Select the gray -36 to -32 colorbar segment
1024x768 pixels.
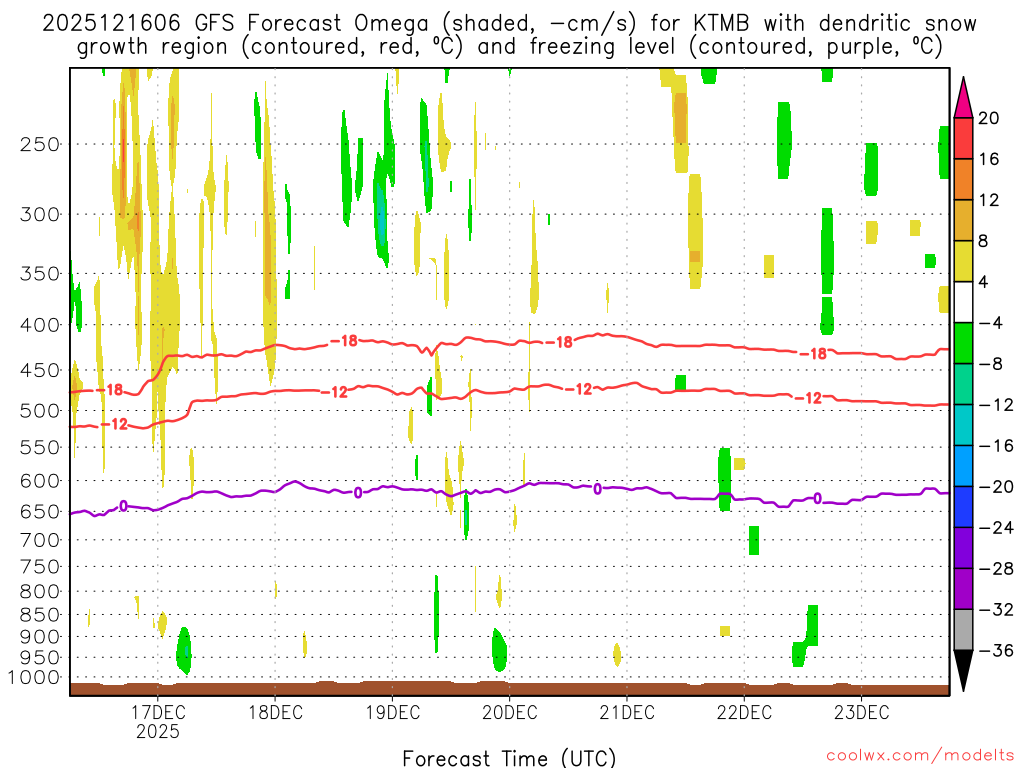tap(963, 630)
